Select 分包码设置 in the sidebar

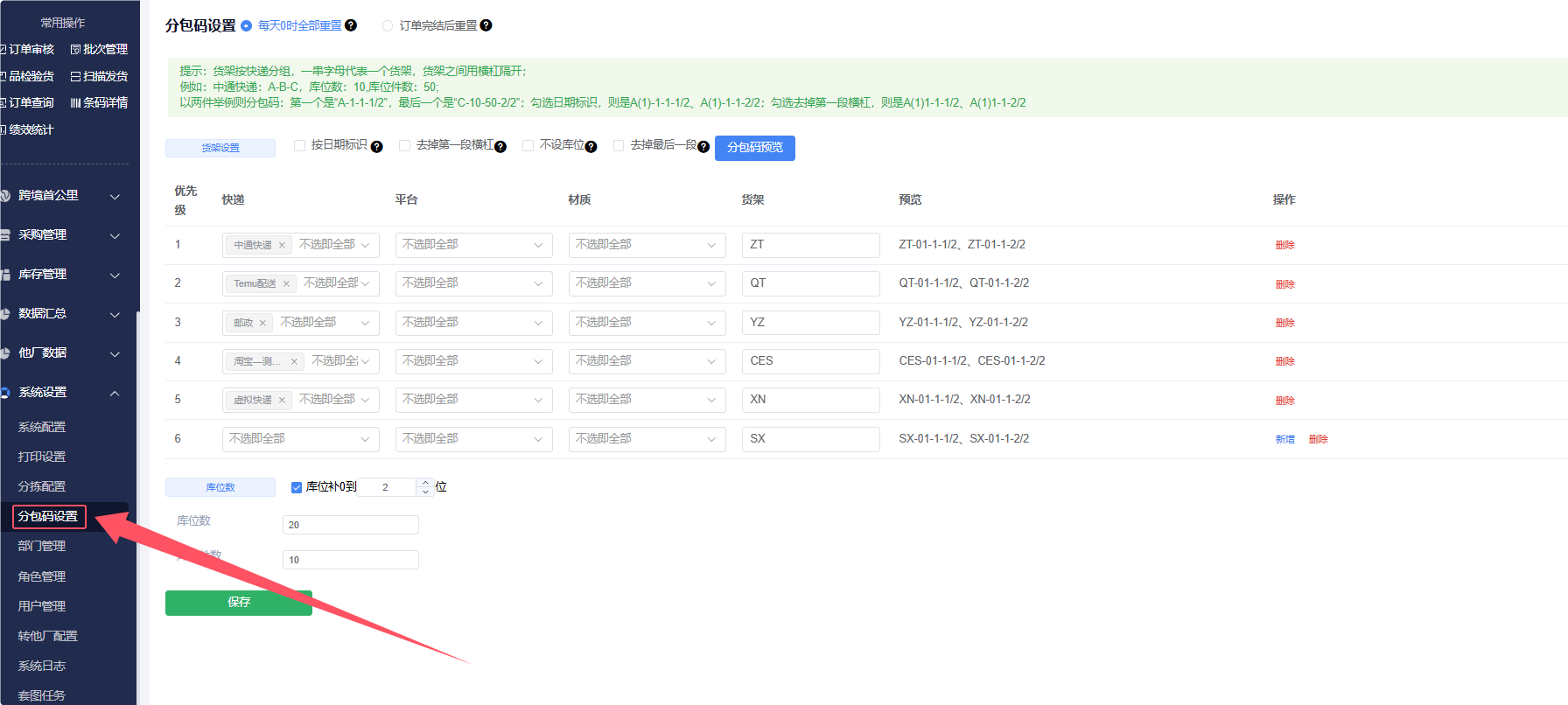pyautogui.click(x=49, y=517)
